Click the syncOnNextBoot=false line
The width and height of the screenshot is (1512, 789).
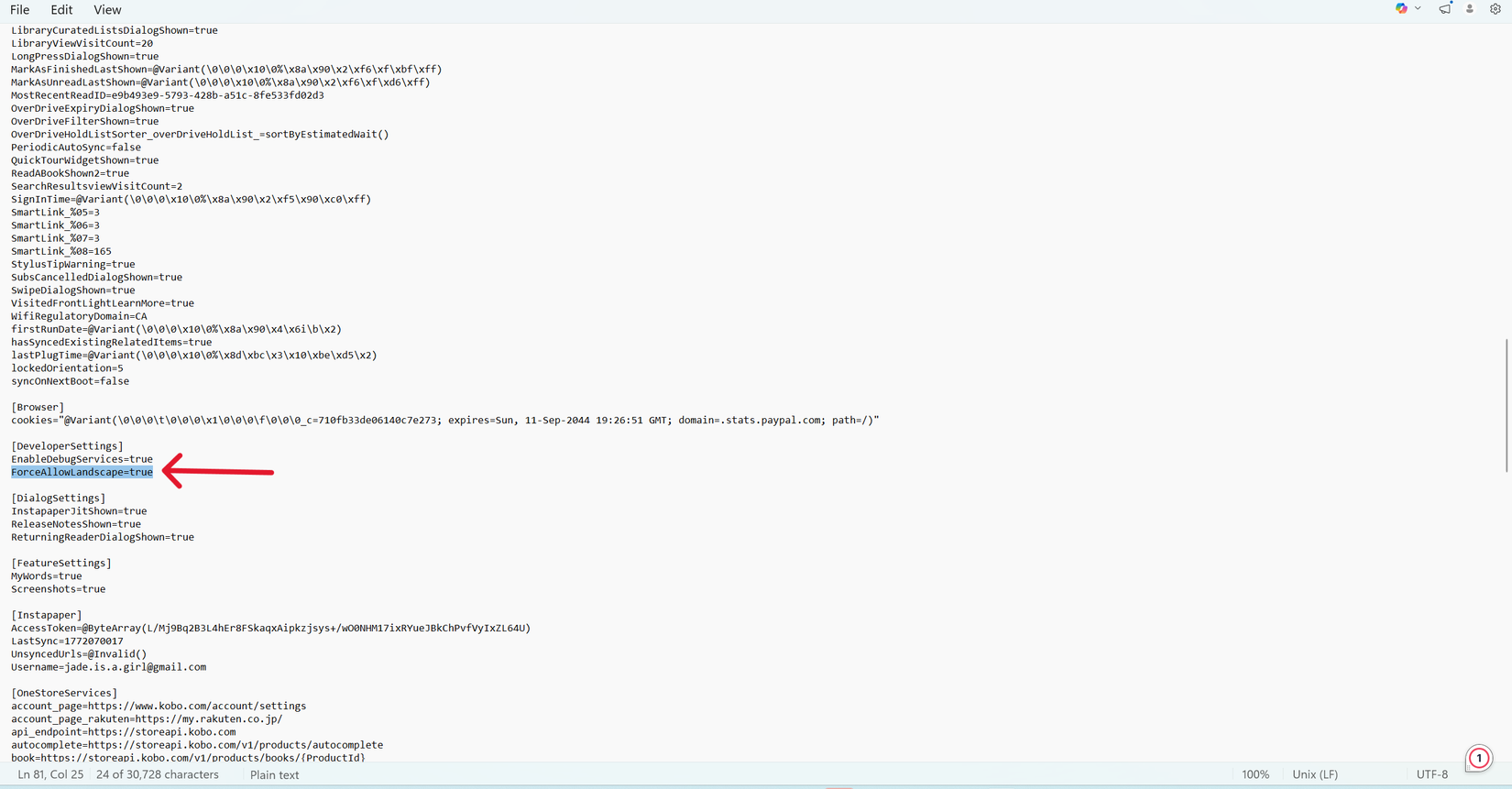pos(70,381)
